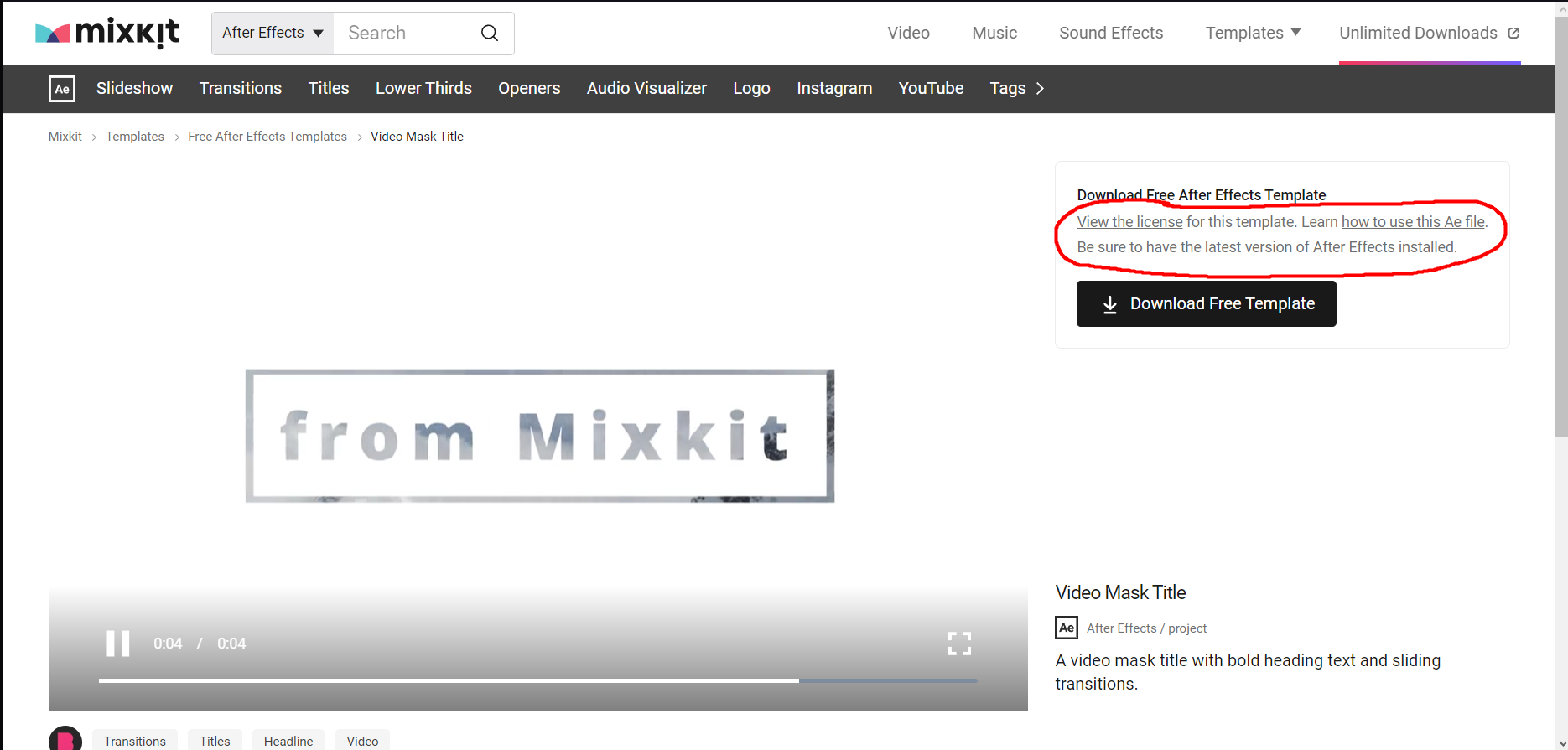Image resolution: width=1568 pixels, height=750 pixels.
Task: Select the Instagram category
Action: coord(834,88)
